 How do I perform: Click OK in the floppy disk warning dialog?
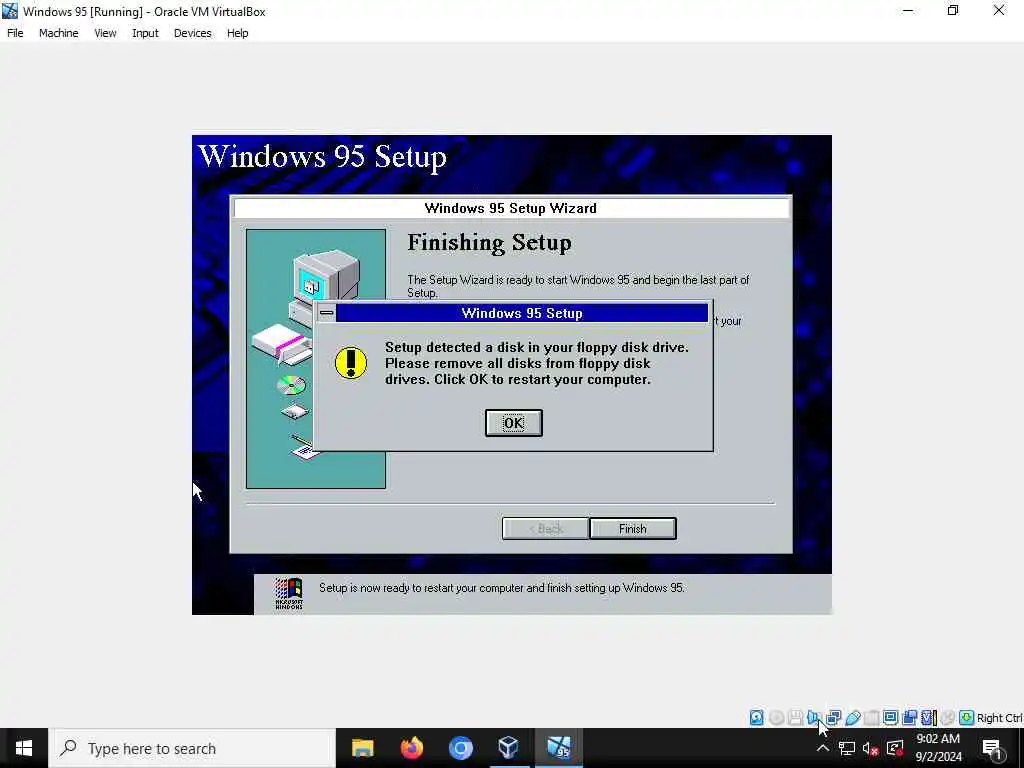513,423
